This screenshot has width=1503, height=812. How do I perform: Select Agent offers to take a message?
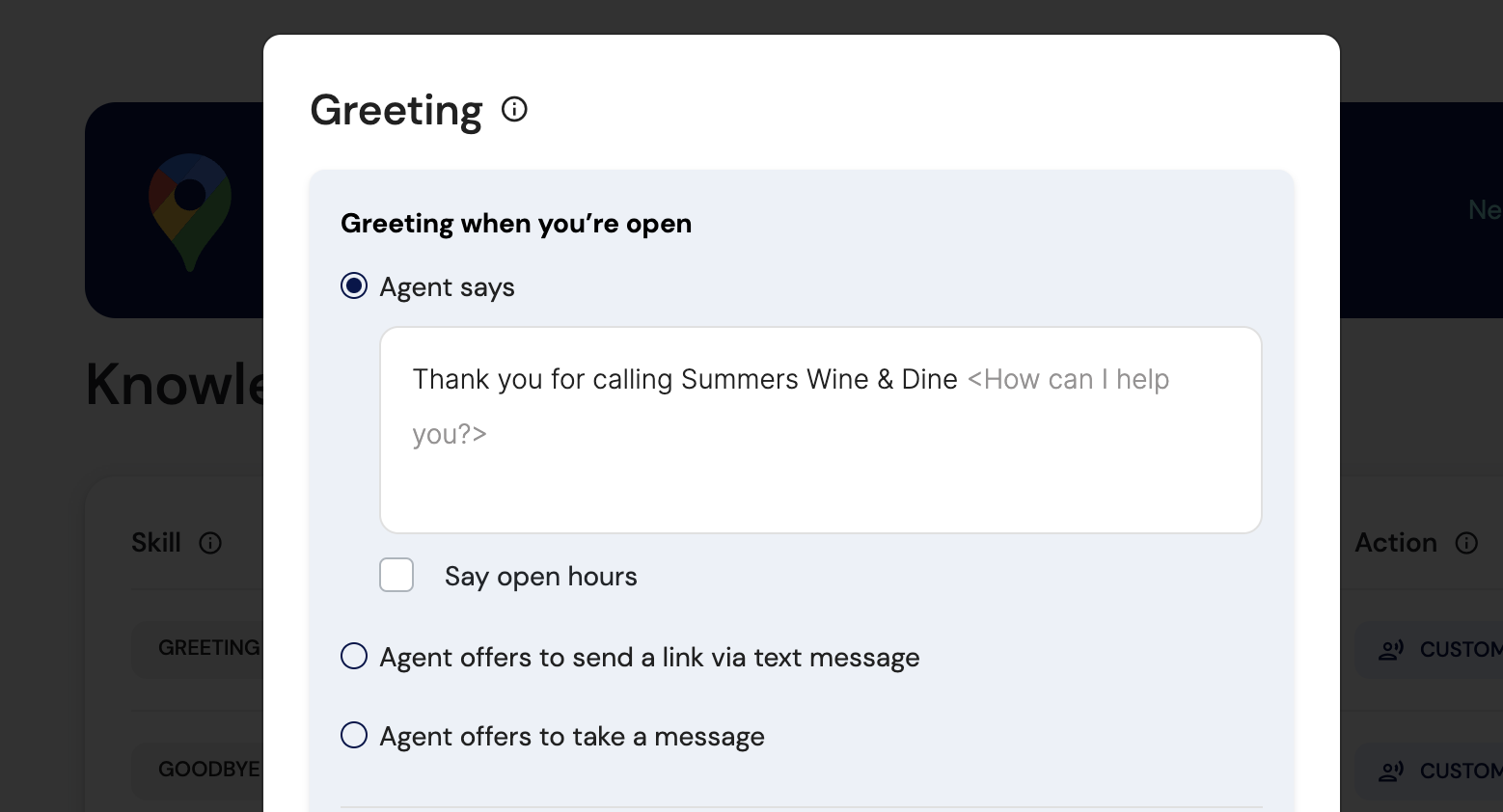(x=354, y=736)
